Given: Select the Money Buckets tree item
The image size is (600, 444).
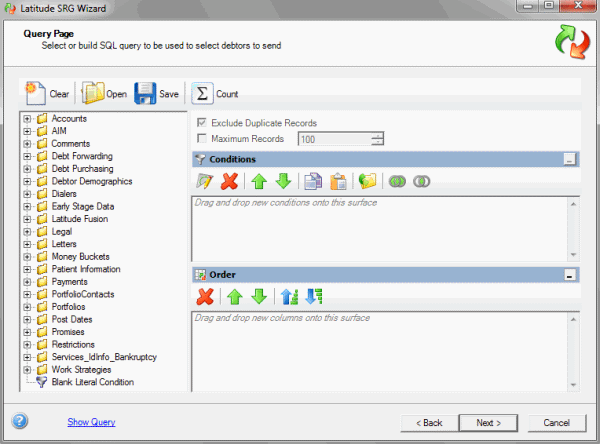Looking at the screenshot, I should 81,256.
